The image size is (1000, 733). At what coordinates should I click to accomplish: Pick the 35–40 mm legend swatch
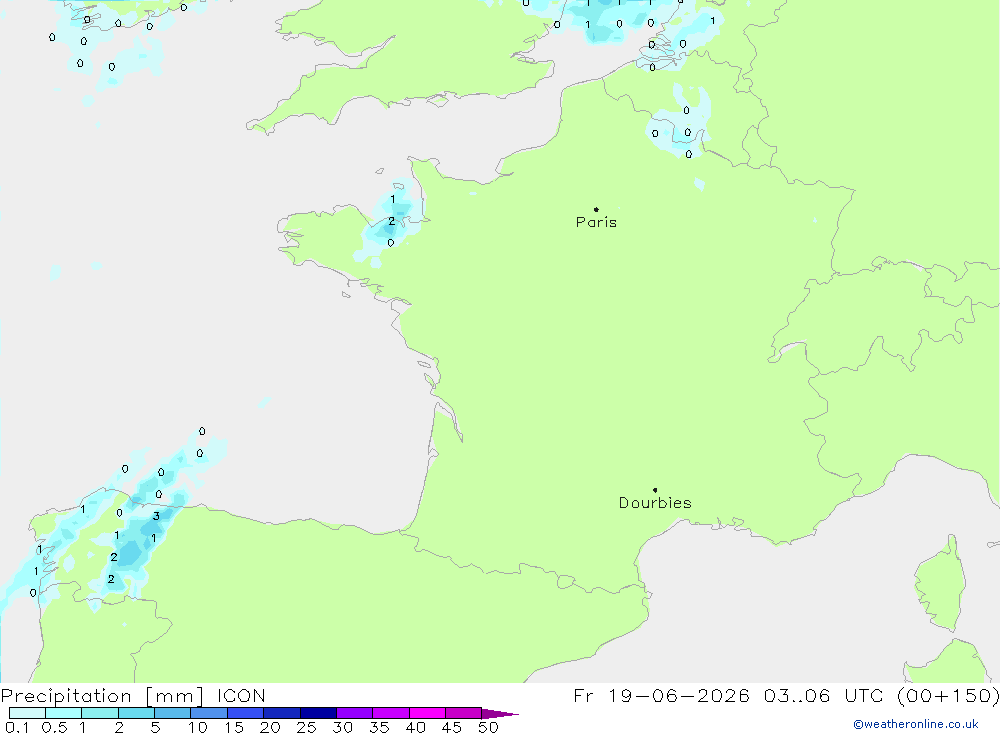pyautogui.click(x=391, y=713)
